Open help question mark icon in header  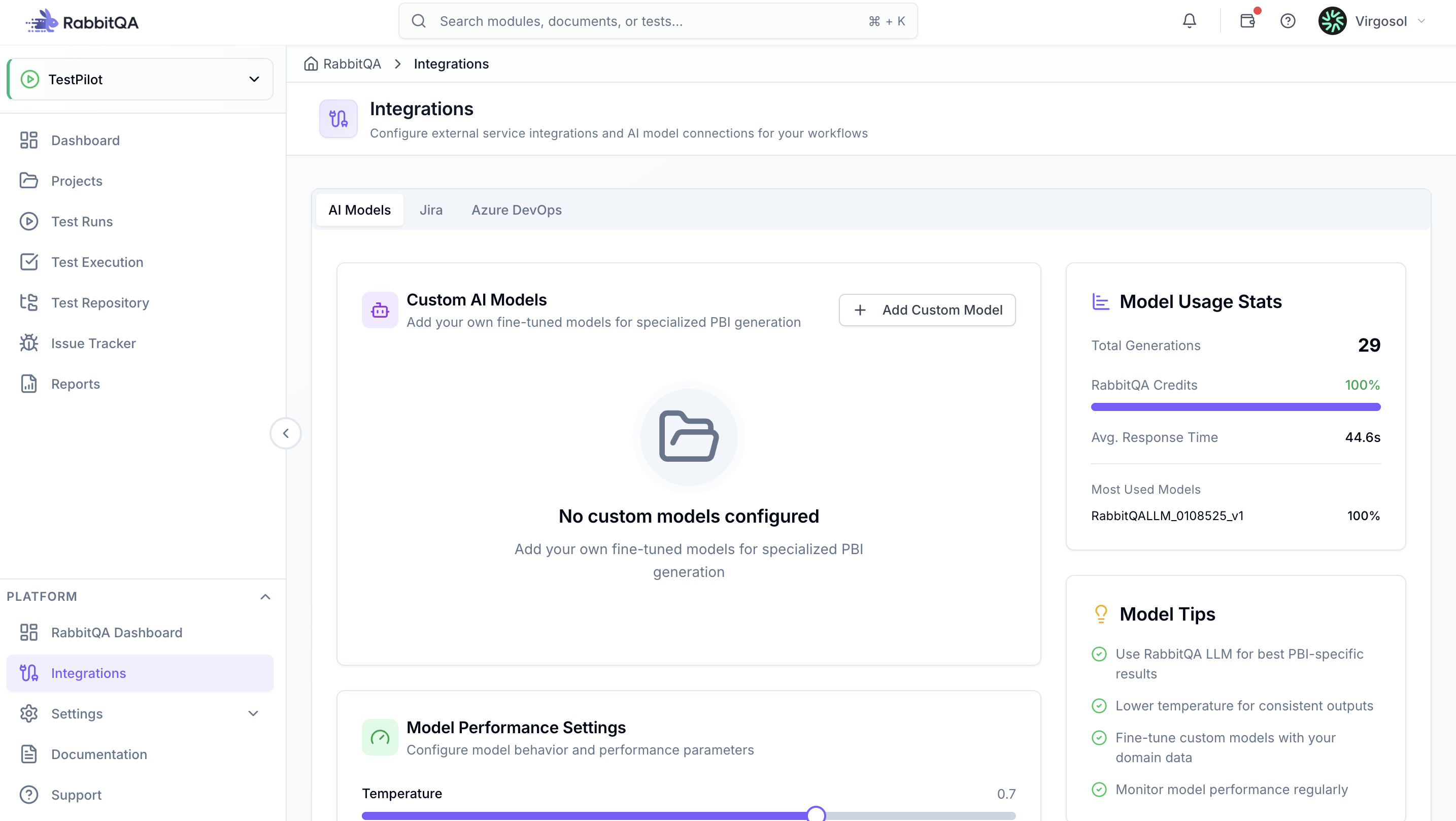click(x=1288, y=21)
